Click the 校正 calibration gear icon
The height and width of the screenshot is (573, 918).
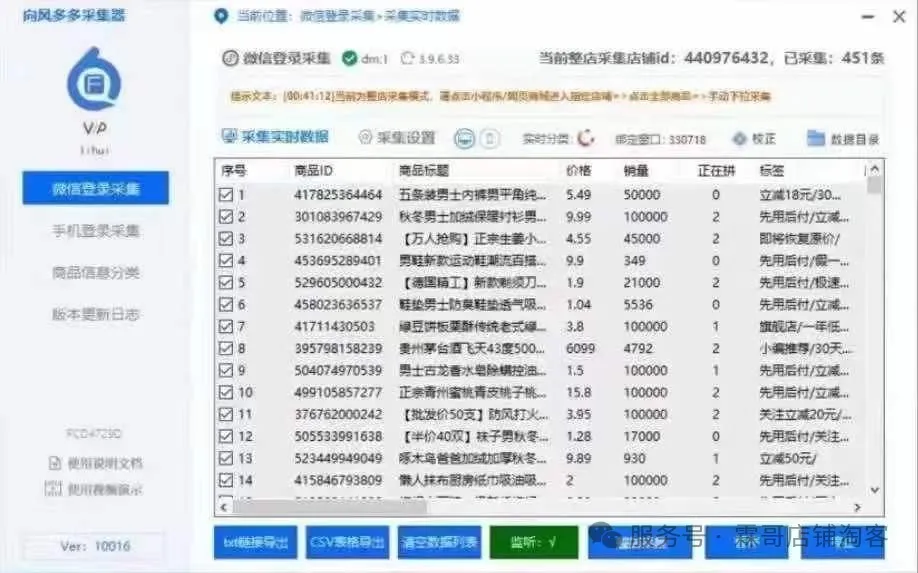tap(740, 139)
